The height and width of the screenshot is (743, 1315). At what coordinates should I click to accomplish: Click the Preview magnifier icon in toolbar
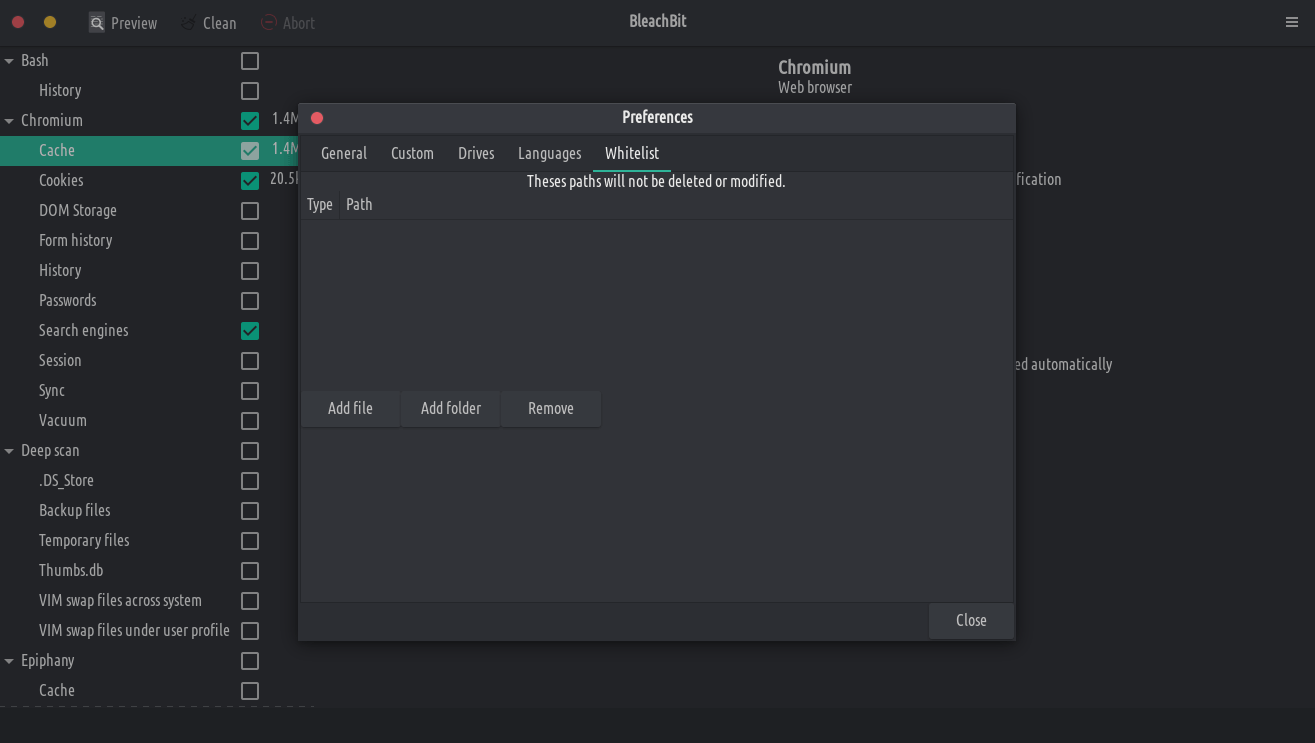pyautogui.click(x=96, y=22)
